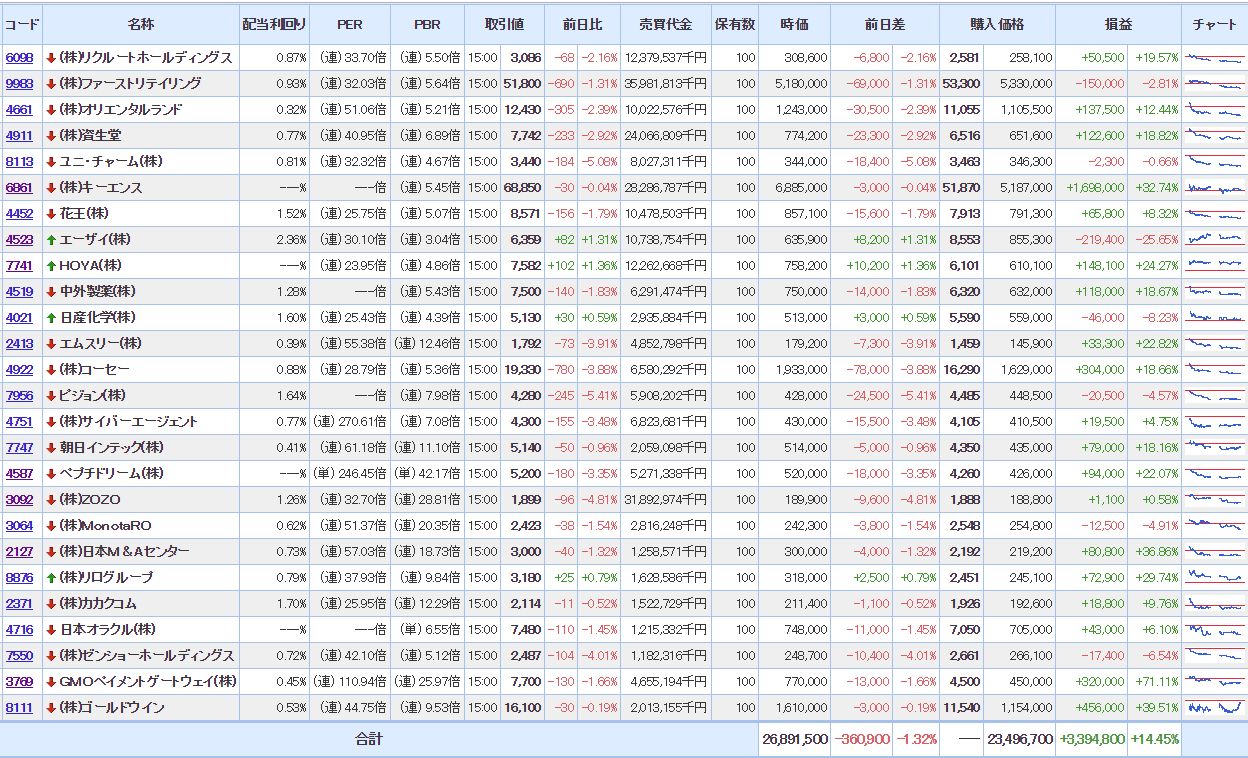1248x758 pixels.
Task: Open stock code link 7550
Action: point(19,656)
